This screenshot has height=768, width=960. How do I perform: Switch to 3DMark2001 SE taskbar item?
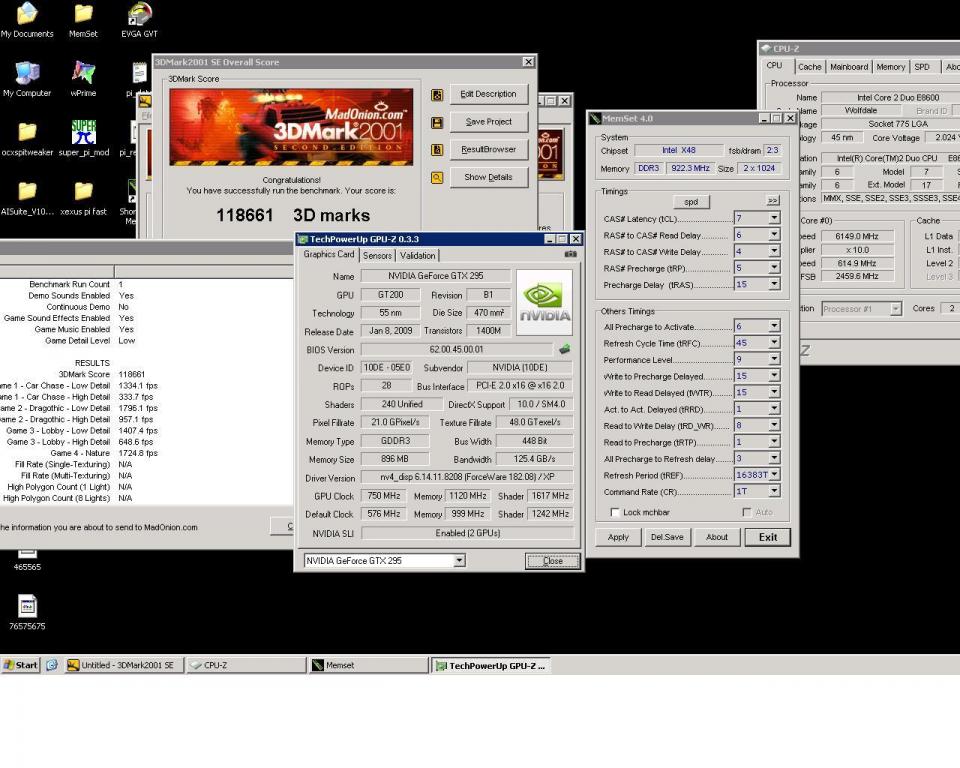(x=124, y=665)
